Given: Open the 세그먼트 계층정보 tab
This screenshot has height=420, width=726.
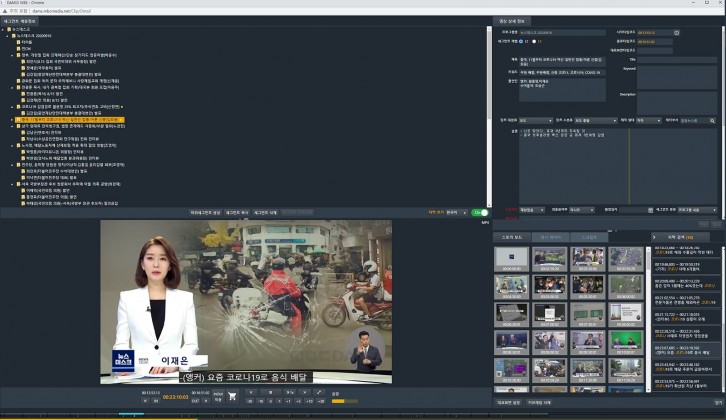Looking at the screenshot, I should (x=21, y=20).
